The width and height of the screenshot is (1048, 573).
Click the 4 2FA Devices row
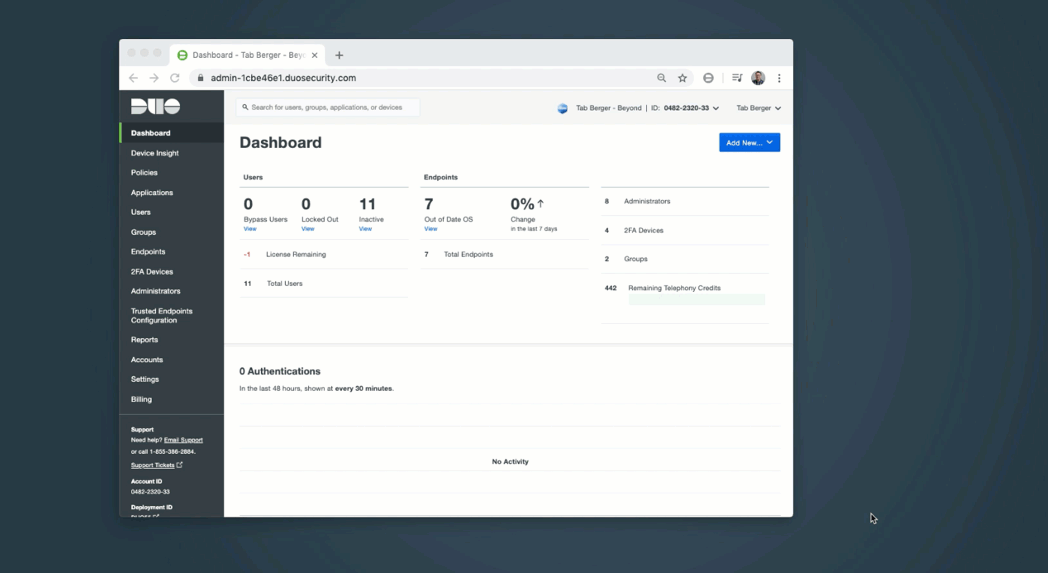pyautogui.click(x=684, y=230)
